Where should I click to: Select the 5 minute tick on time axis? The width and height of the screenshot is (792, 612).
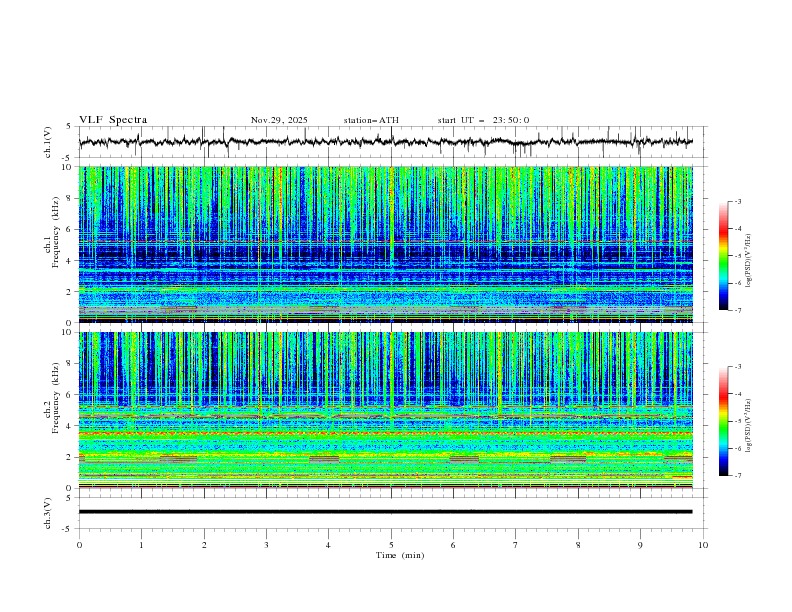pyautogui.click(x=391, y=545)
